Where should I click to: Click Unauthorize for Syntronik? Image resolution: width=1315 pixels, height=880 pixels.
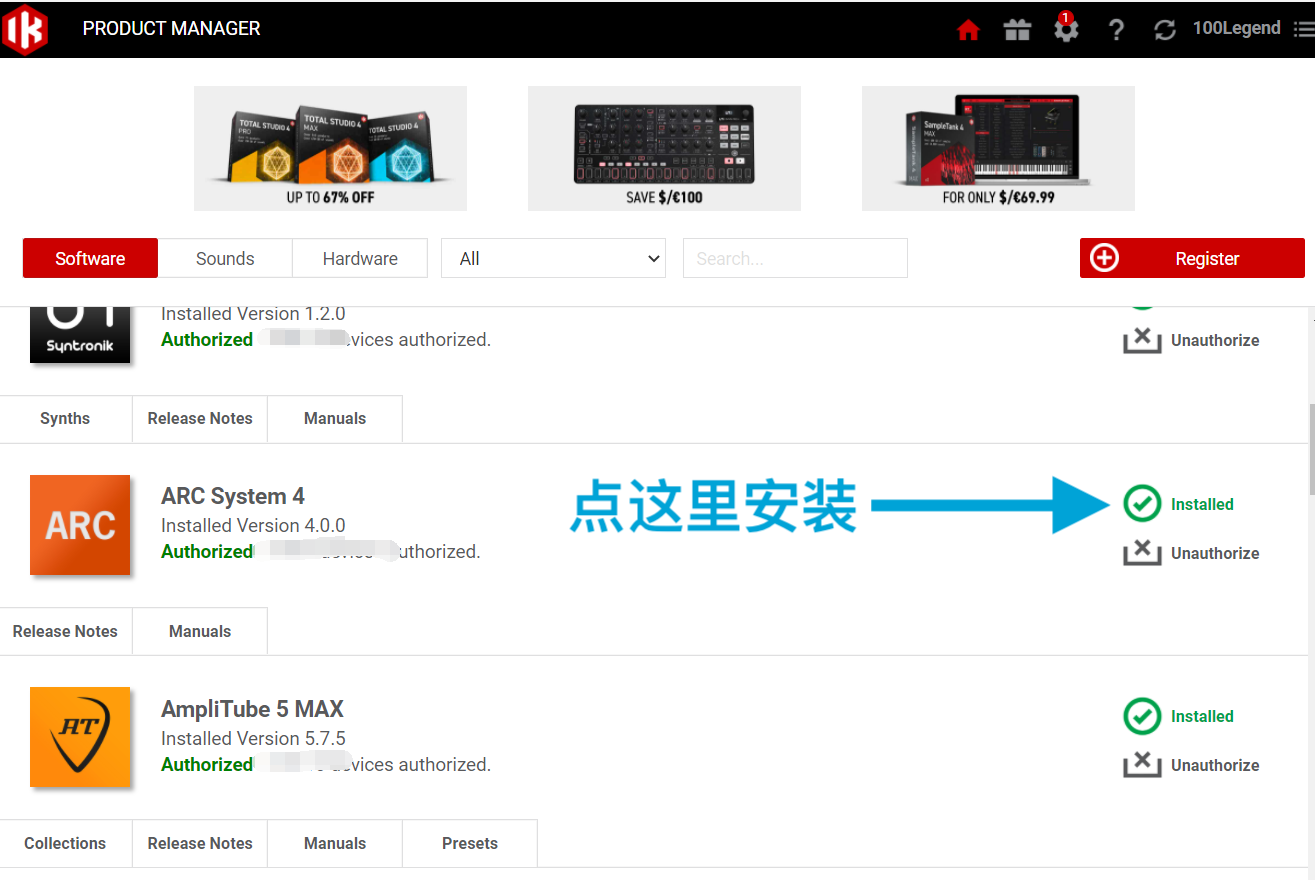pyautogui.click(x=1215, y=340)
